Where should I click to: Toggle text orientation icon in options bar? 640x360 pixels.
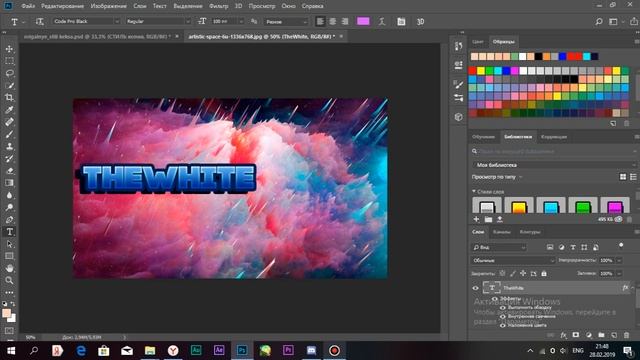(x=39, y=22)
